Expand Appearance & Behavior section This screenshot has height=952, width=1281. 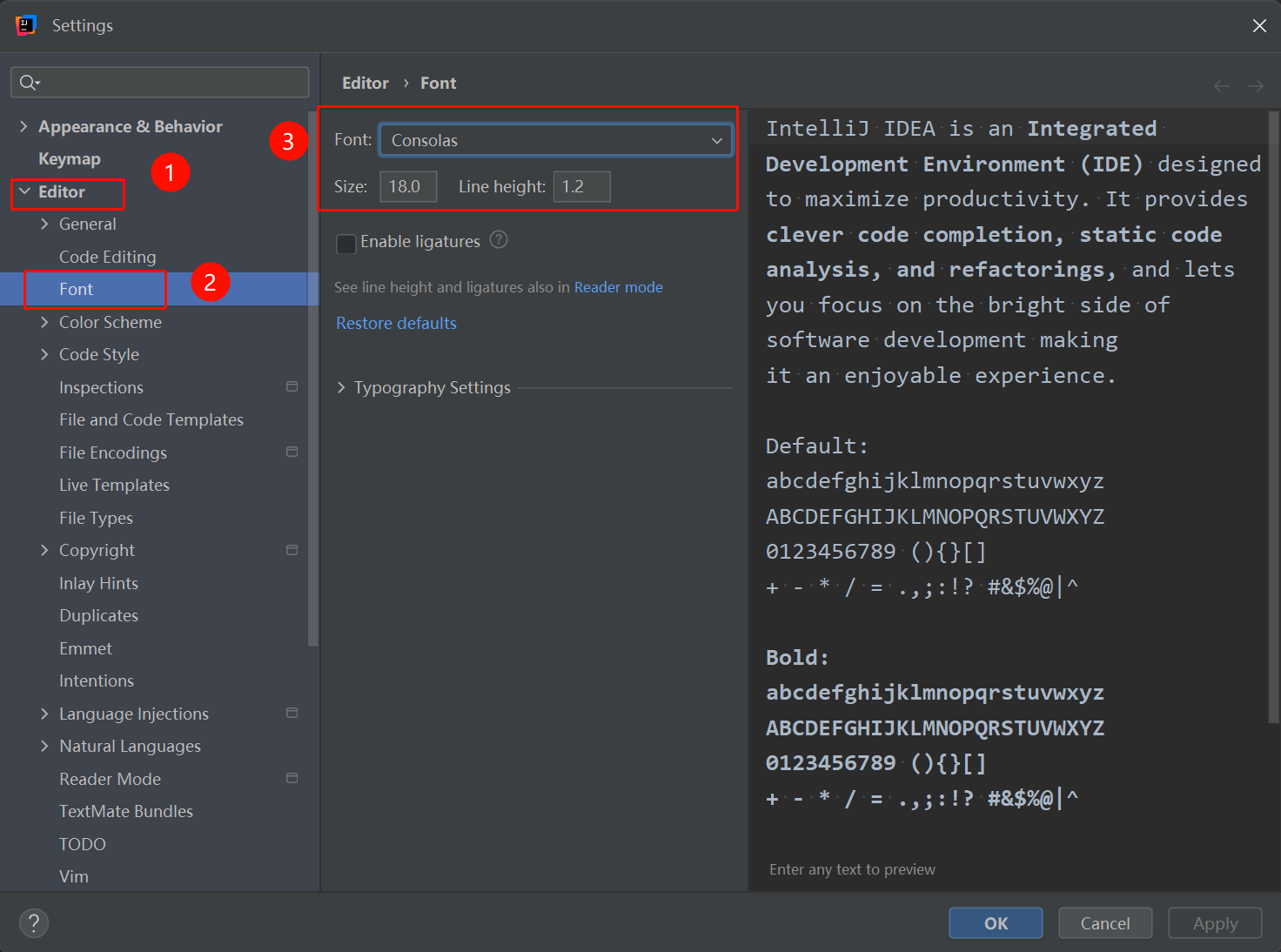click(23, 126)
